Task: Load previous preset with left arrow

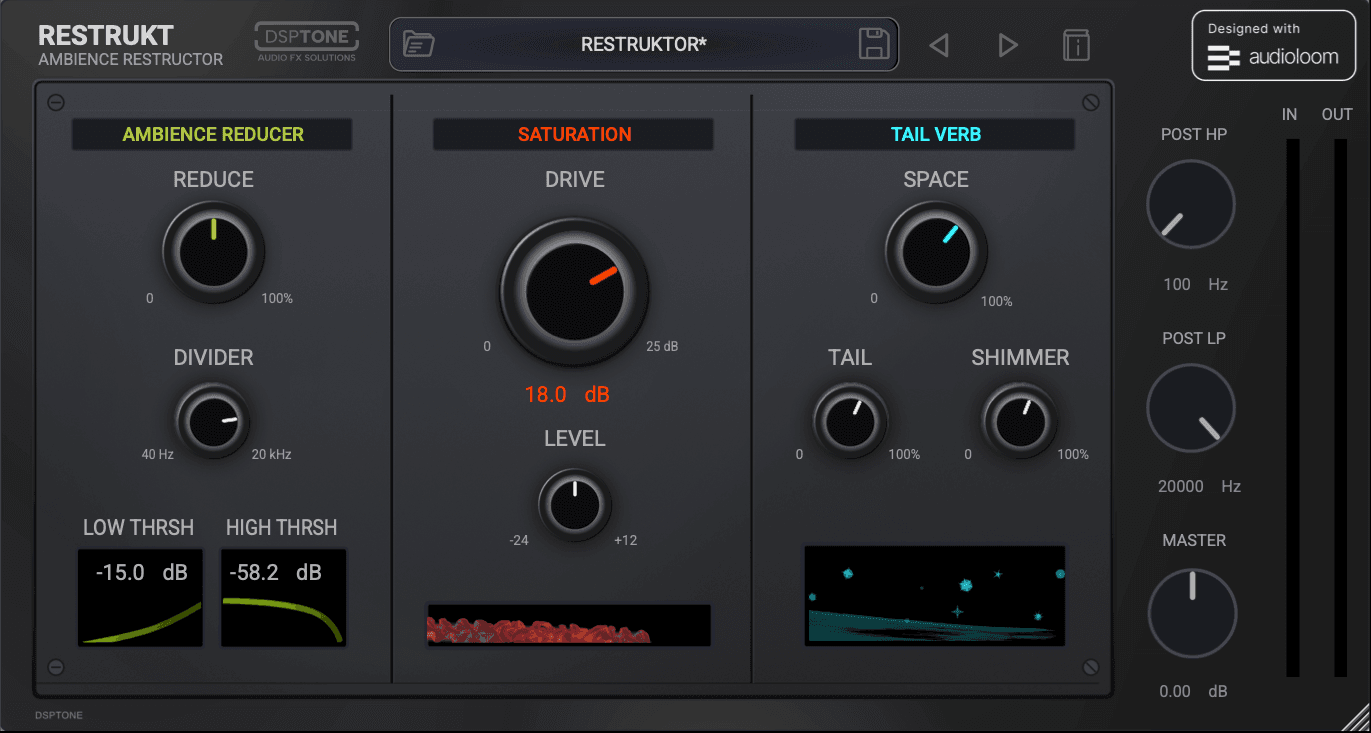Action: point(938,45)
